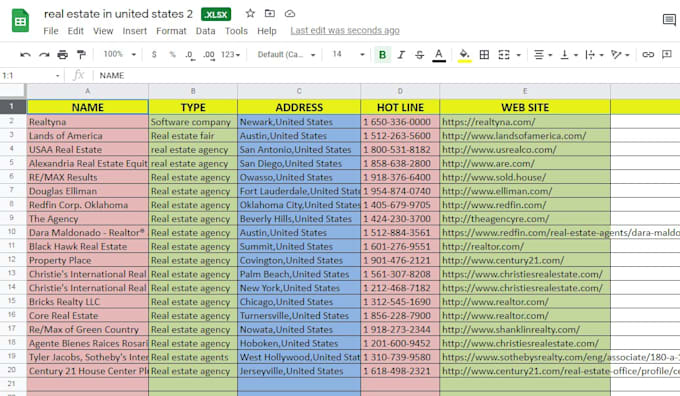Select column E header

tap(525, 91)
